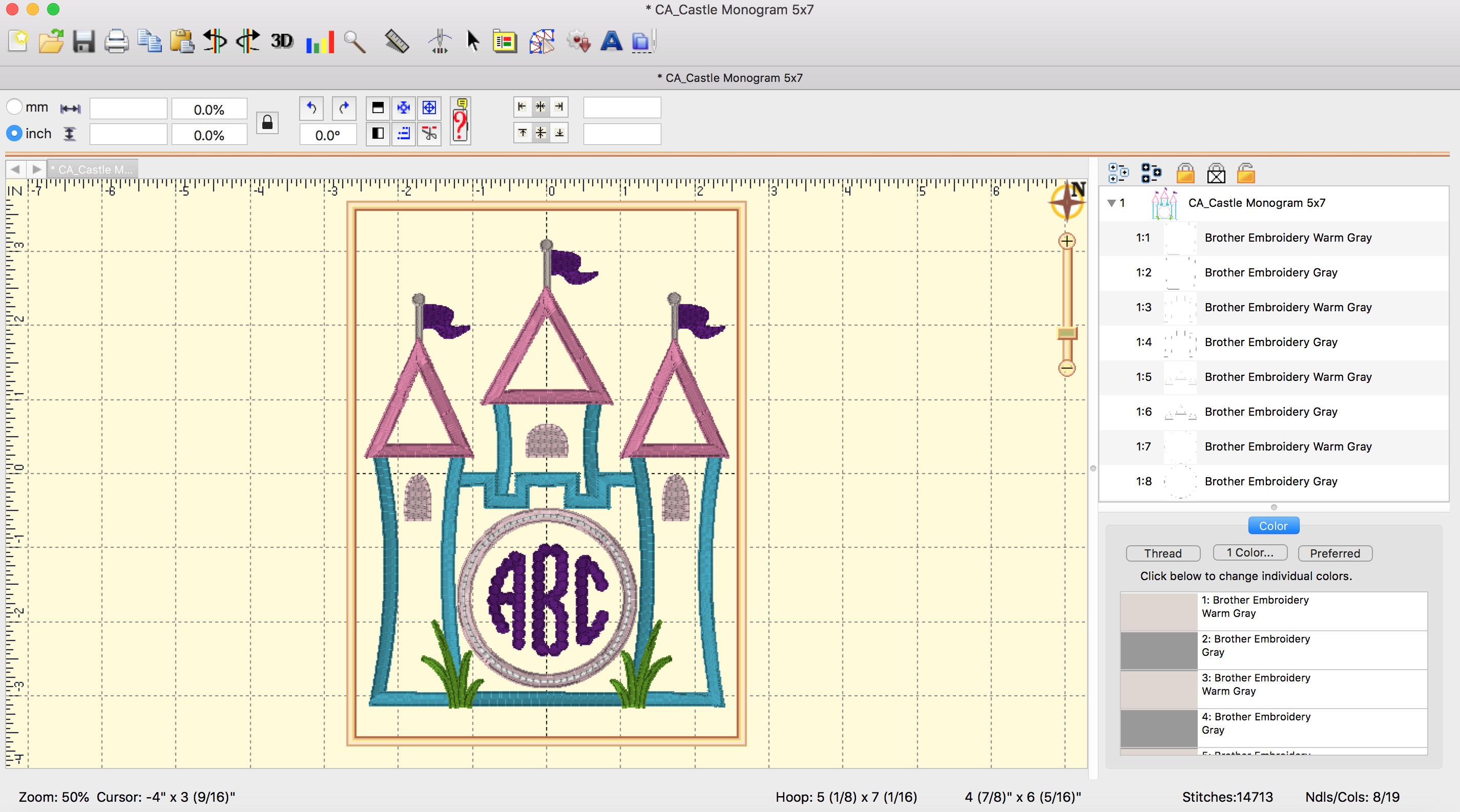Image resolution: width=1460 pixels, height=812 pixels.
Task: Select the horizontal flip tool
Action: coord(214,41)
